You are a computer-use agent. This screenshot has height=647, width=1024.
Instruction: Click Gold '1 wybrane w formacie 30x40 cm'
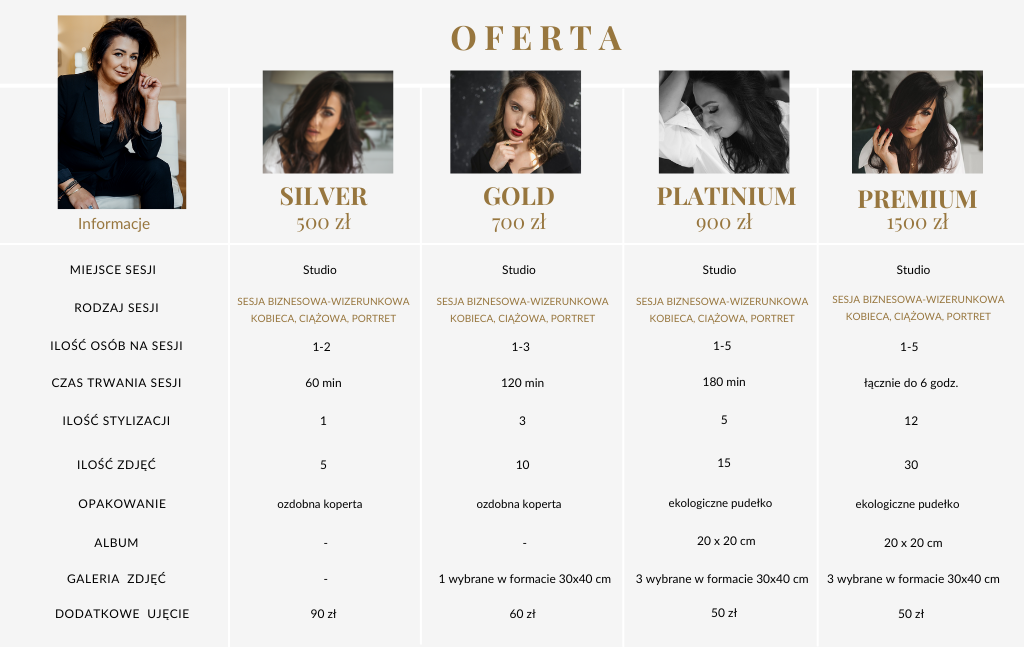click(x=524, y=579)
